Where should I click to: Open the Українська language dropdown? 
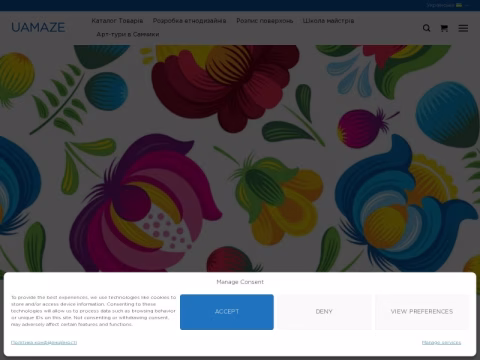coord(448,5)
